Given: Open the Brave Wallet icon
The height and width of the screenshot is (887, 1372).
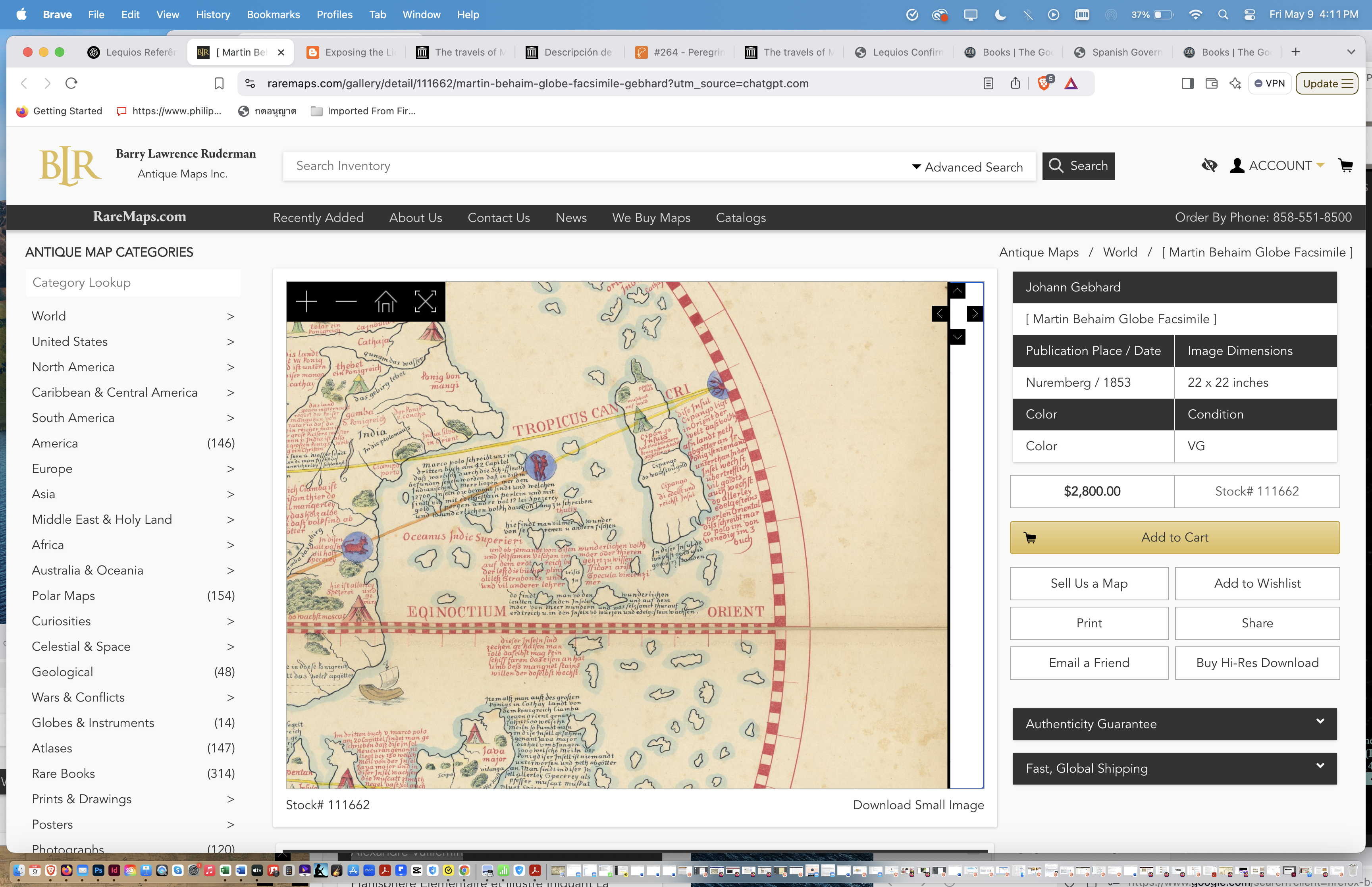Looking at the screenshot, I should (1211, 83).
